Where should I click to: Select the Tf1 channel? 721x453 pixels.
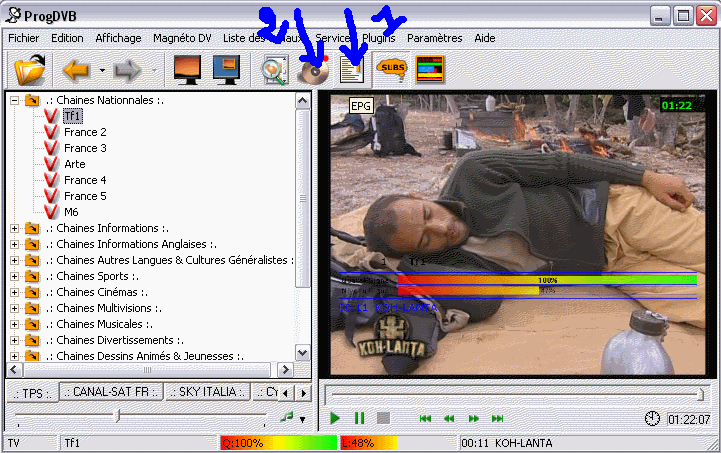pyautogui.click(x=73, y=116)
